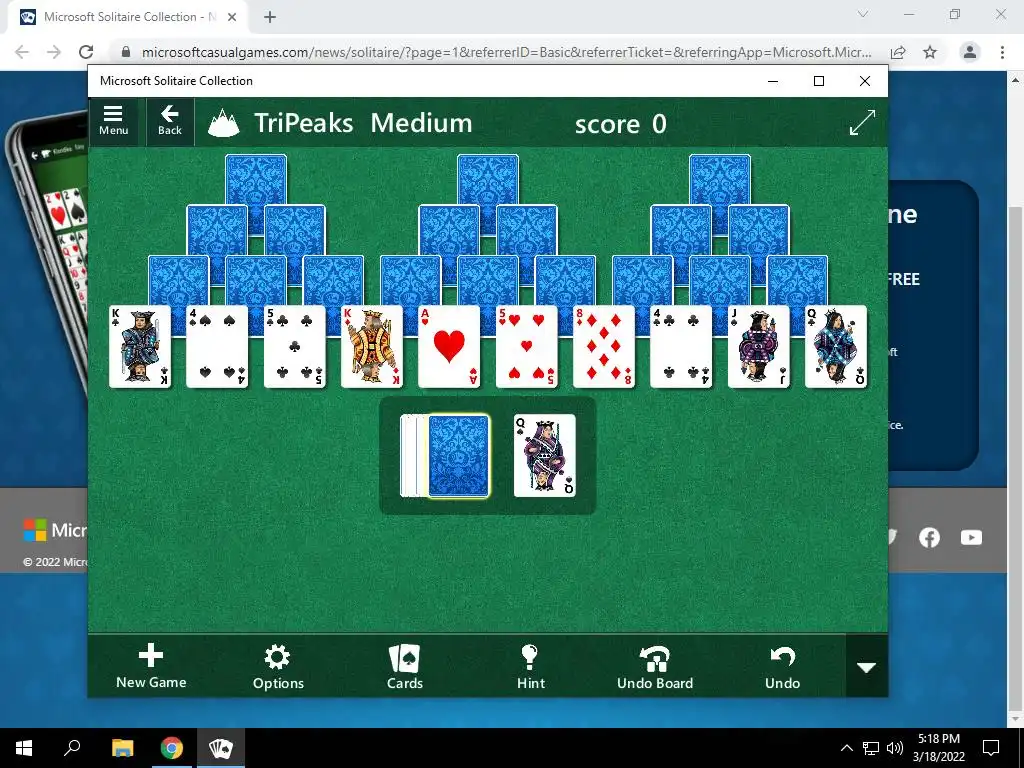Screen dimensions: 1024x768
Task: Request a Hint with the lightbulb
Action: click(x=530, y=666)
